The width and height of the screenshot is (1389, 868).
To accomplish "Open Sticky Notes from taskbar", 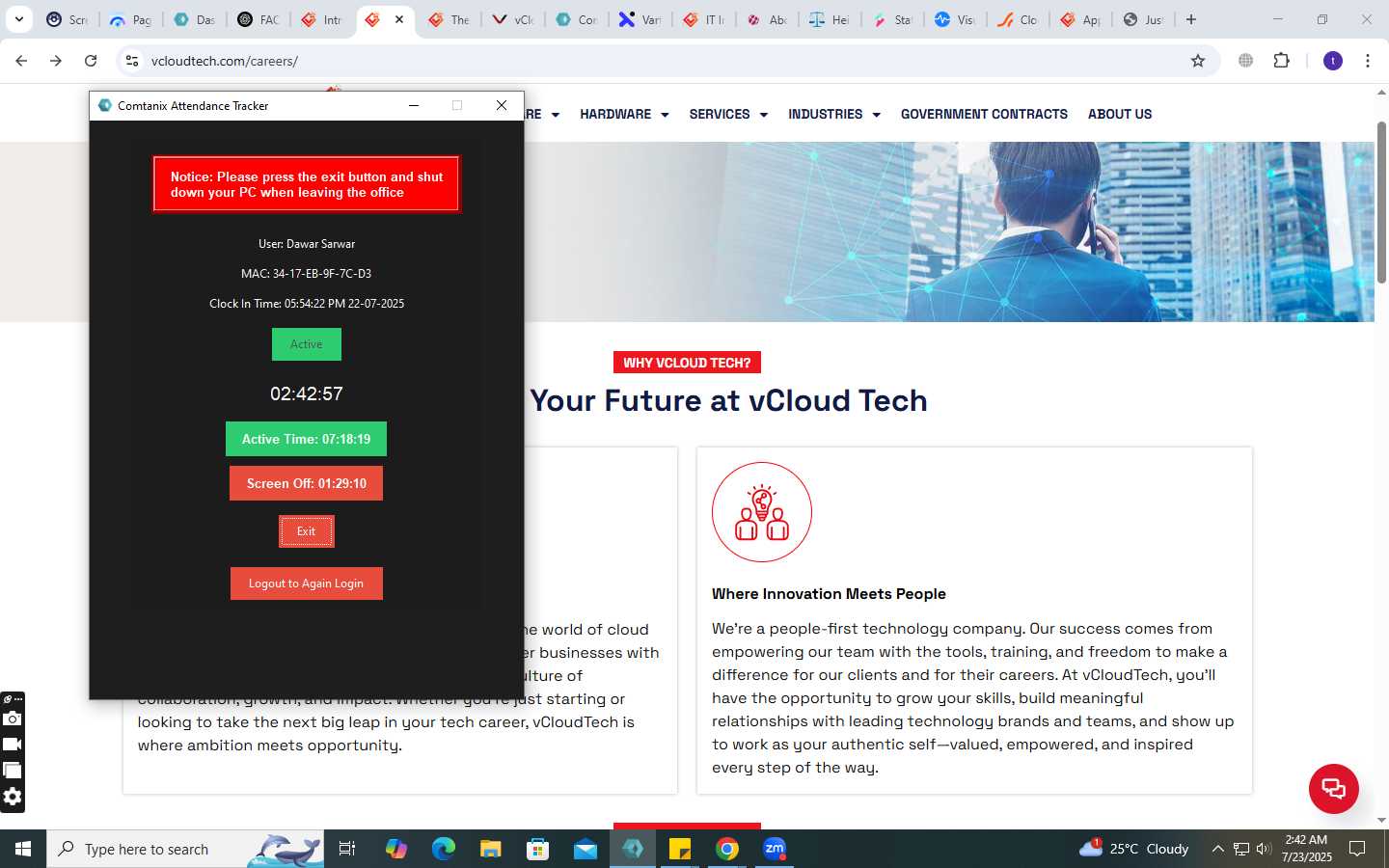I will [680, 849].
